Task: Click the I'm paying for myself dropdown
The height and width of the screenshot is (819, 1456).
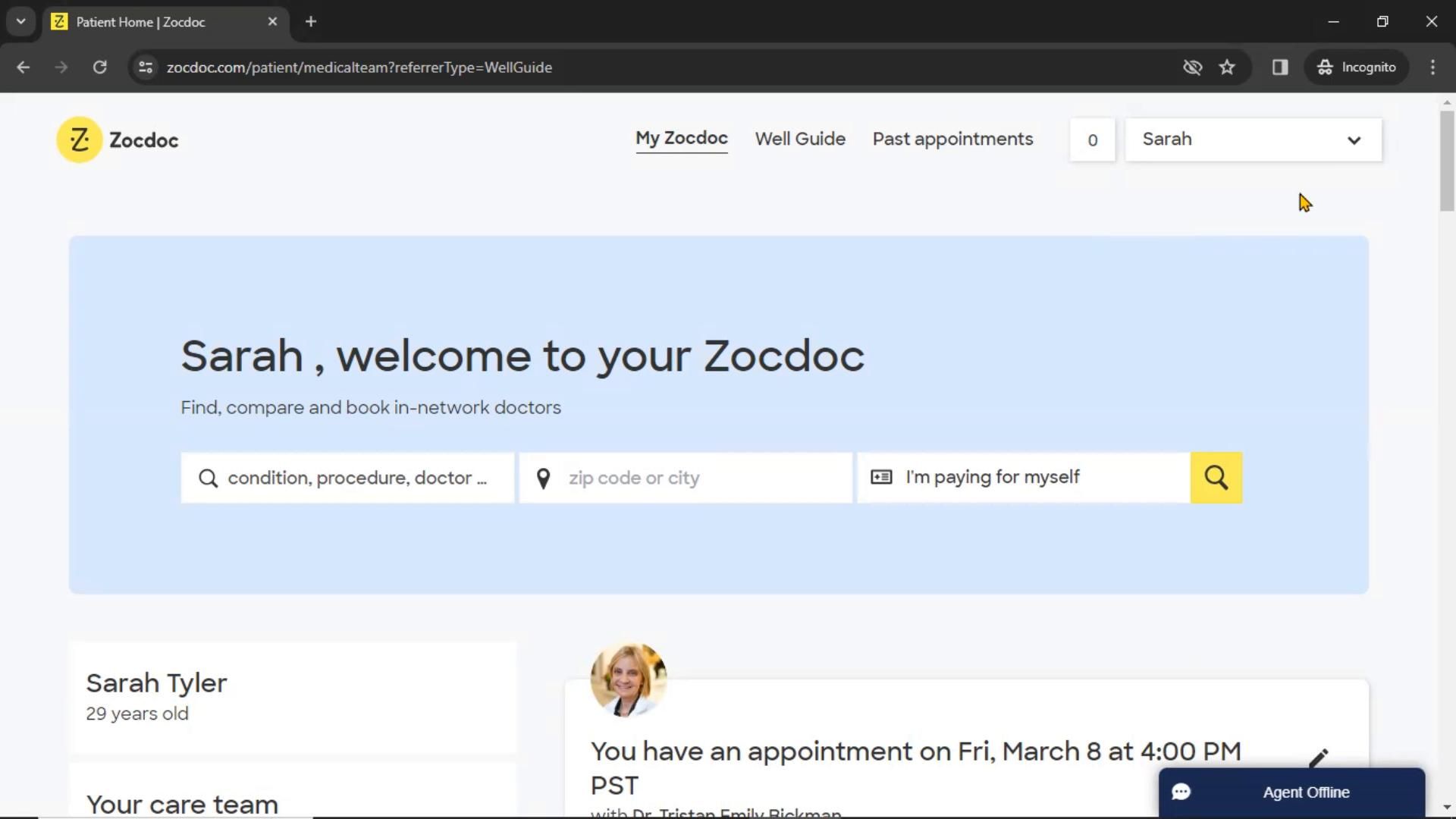Action: click(1024, 478)
